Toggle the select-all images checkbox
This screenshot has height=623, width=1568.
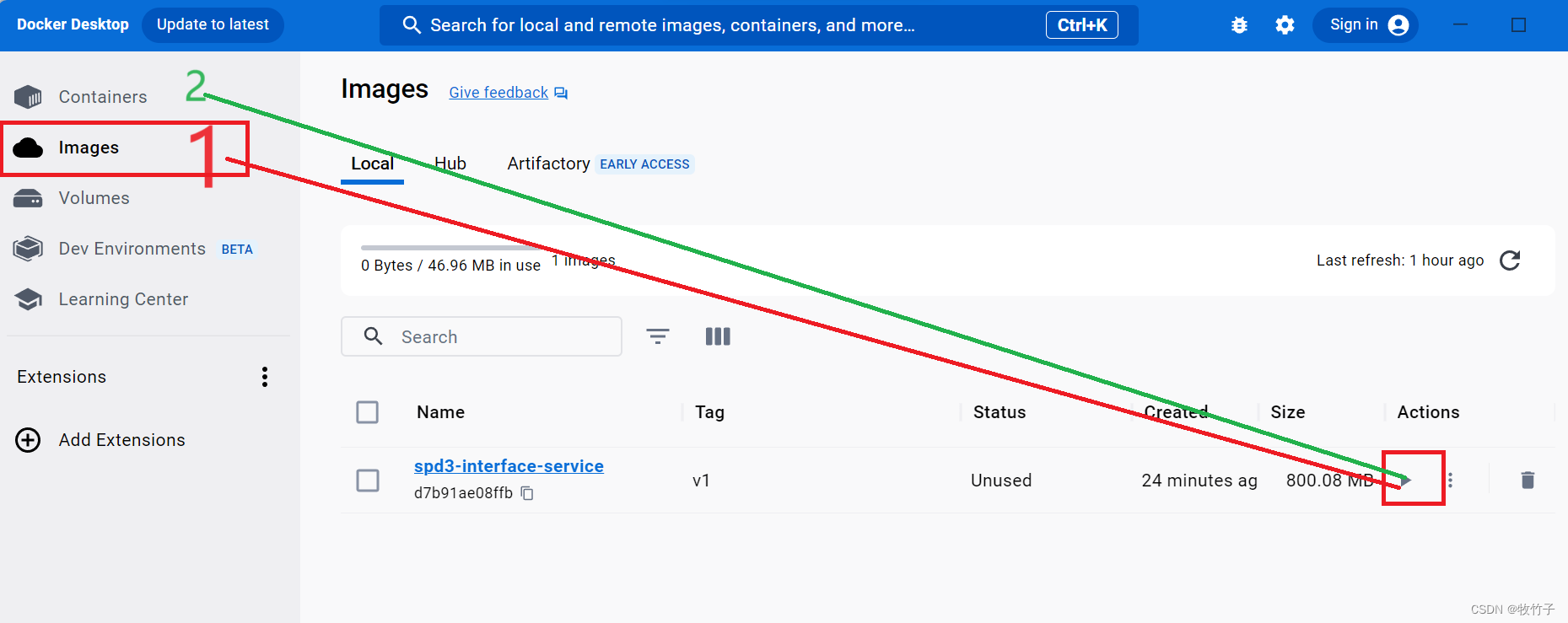(368, 412)
